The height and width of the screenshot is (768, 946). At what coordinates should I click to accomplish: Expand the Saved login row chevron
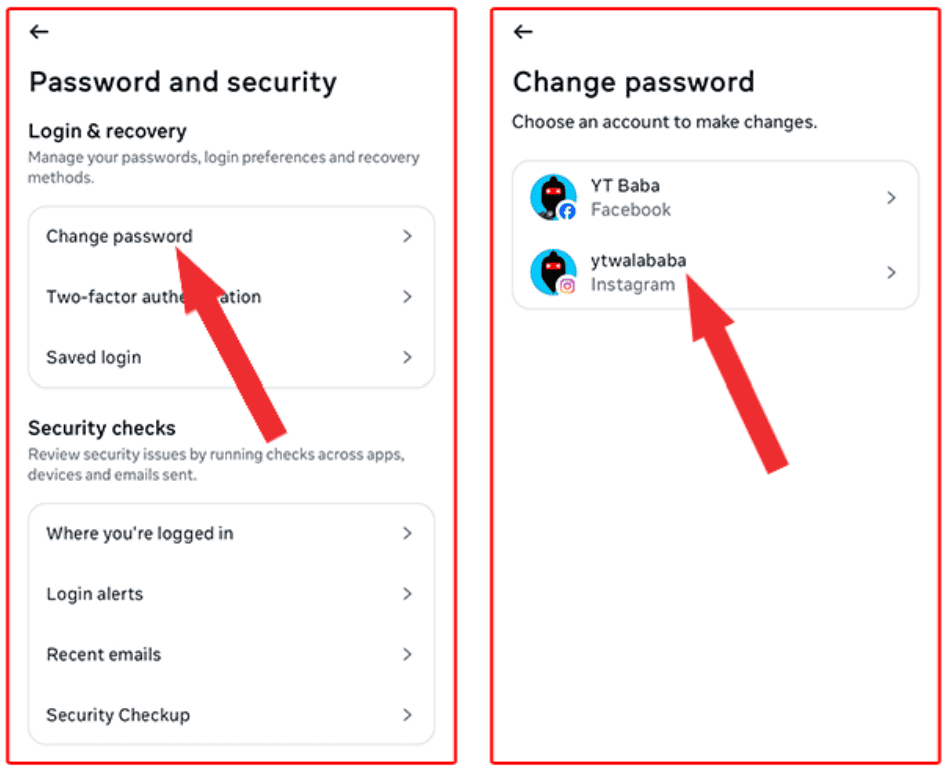point(407,357)
